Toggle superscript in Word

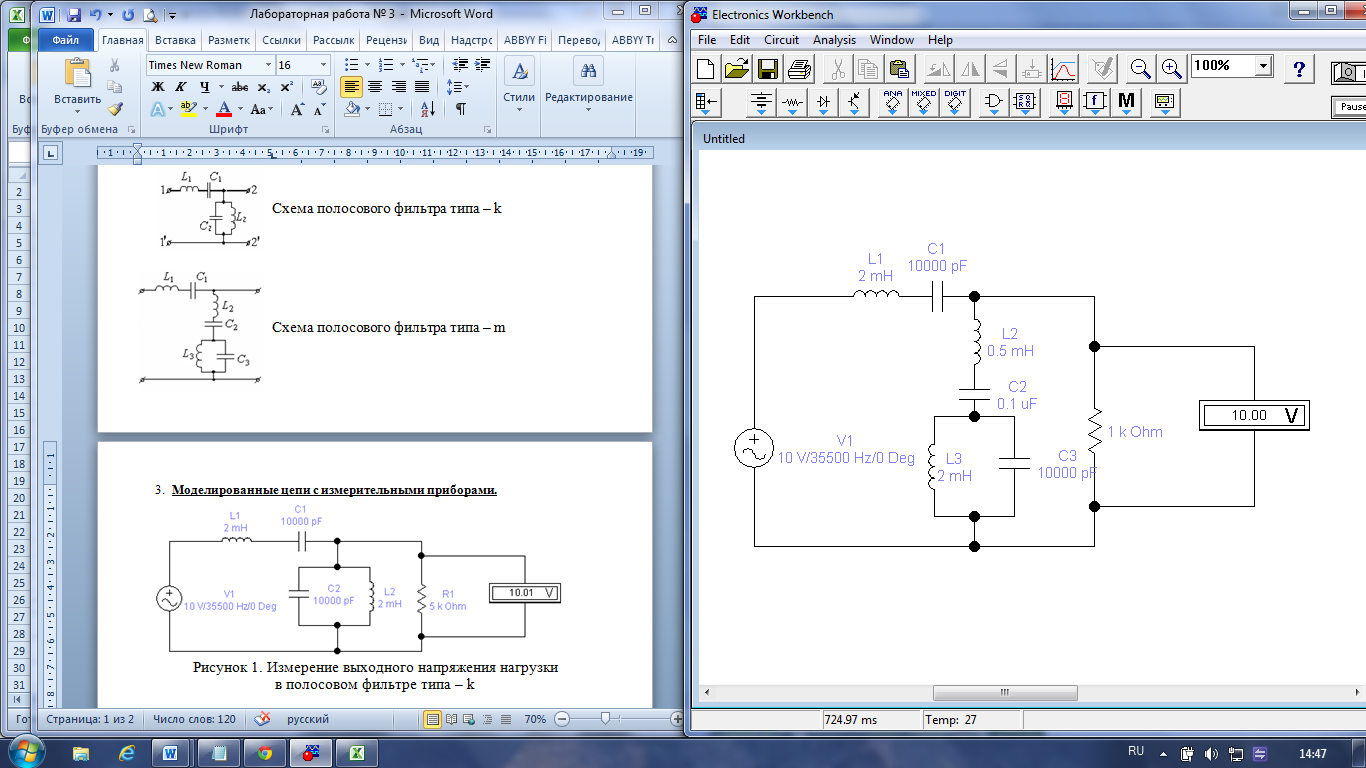tap(287, 87)
